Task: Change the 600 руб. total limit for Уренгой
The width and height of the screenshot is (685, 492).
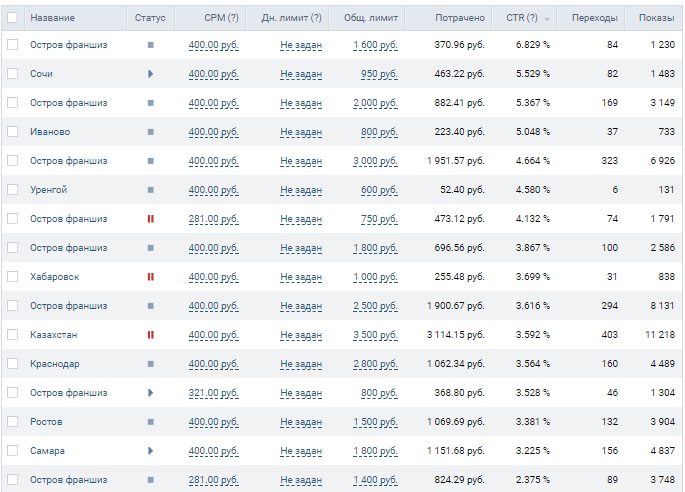Action: pyautogui.click(x=379, y=190)
